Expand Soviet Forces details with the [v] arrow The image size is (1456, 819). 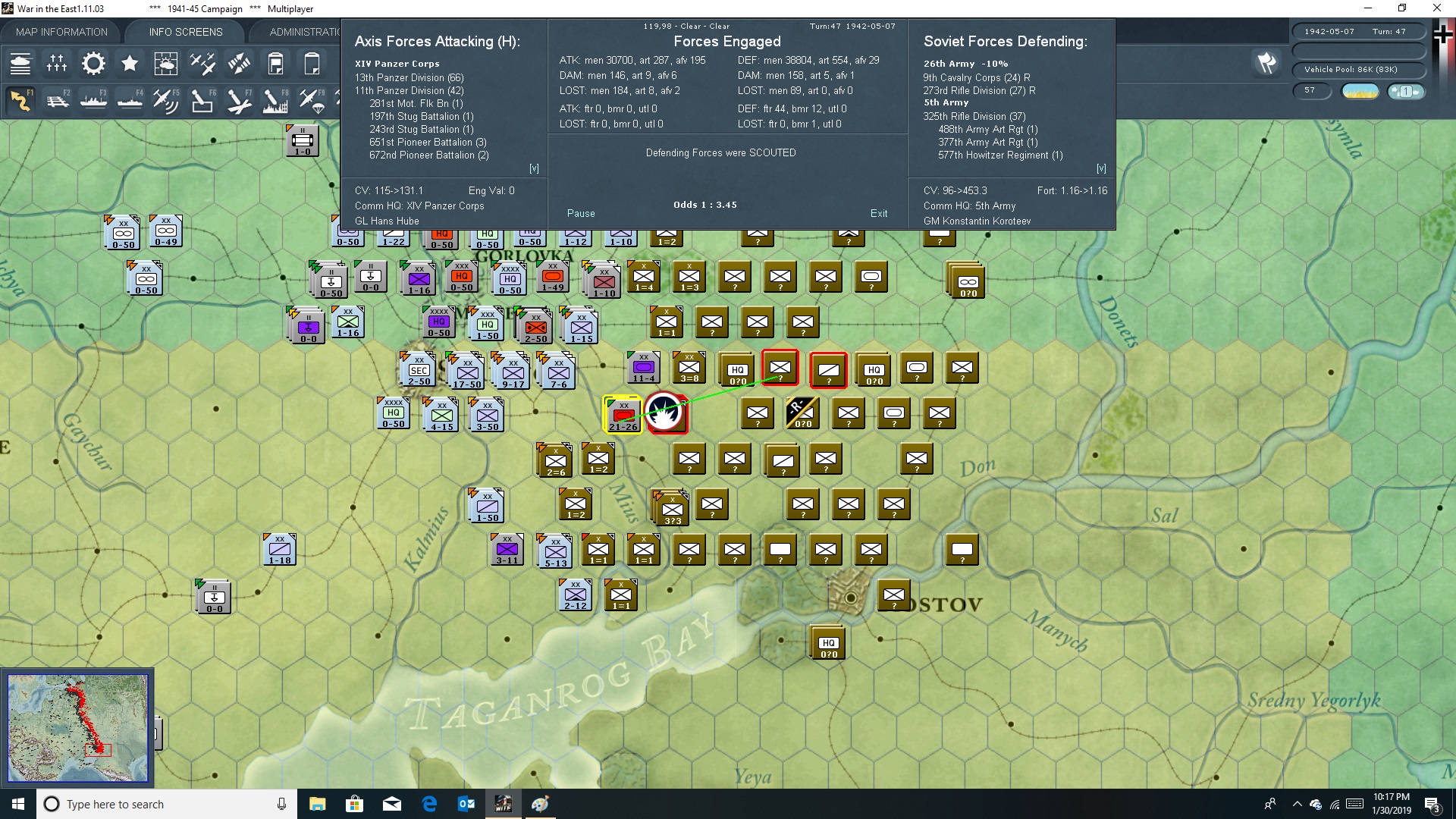click(x=1101, y=168)
